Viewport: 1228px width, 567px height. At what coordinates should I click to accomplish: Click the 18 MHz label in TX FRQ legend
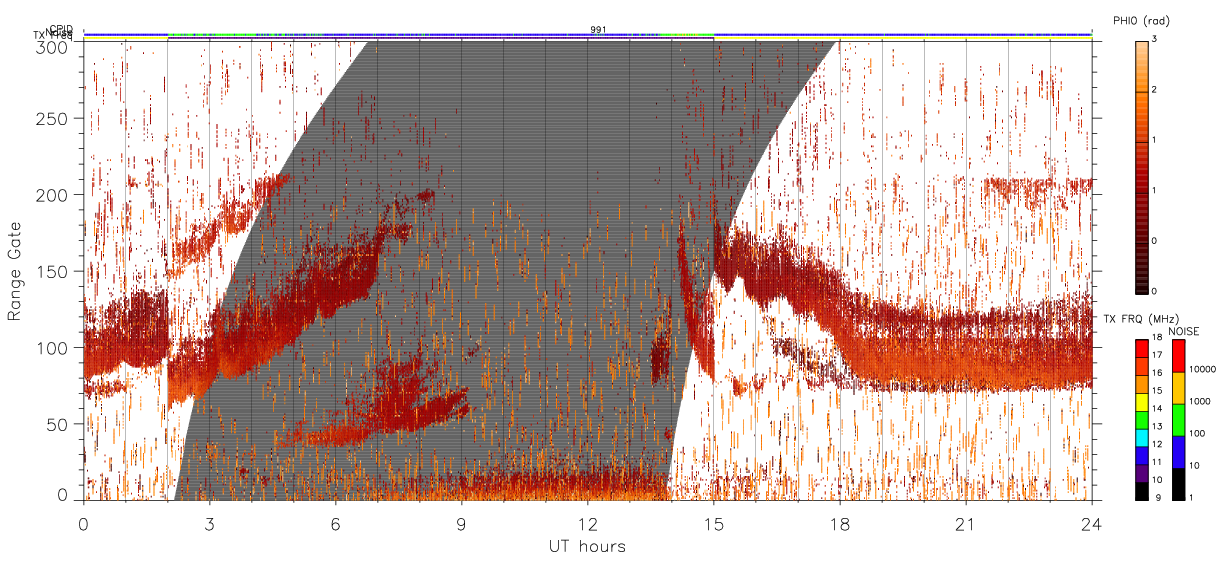click(1157, 337)
